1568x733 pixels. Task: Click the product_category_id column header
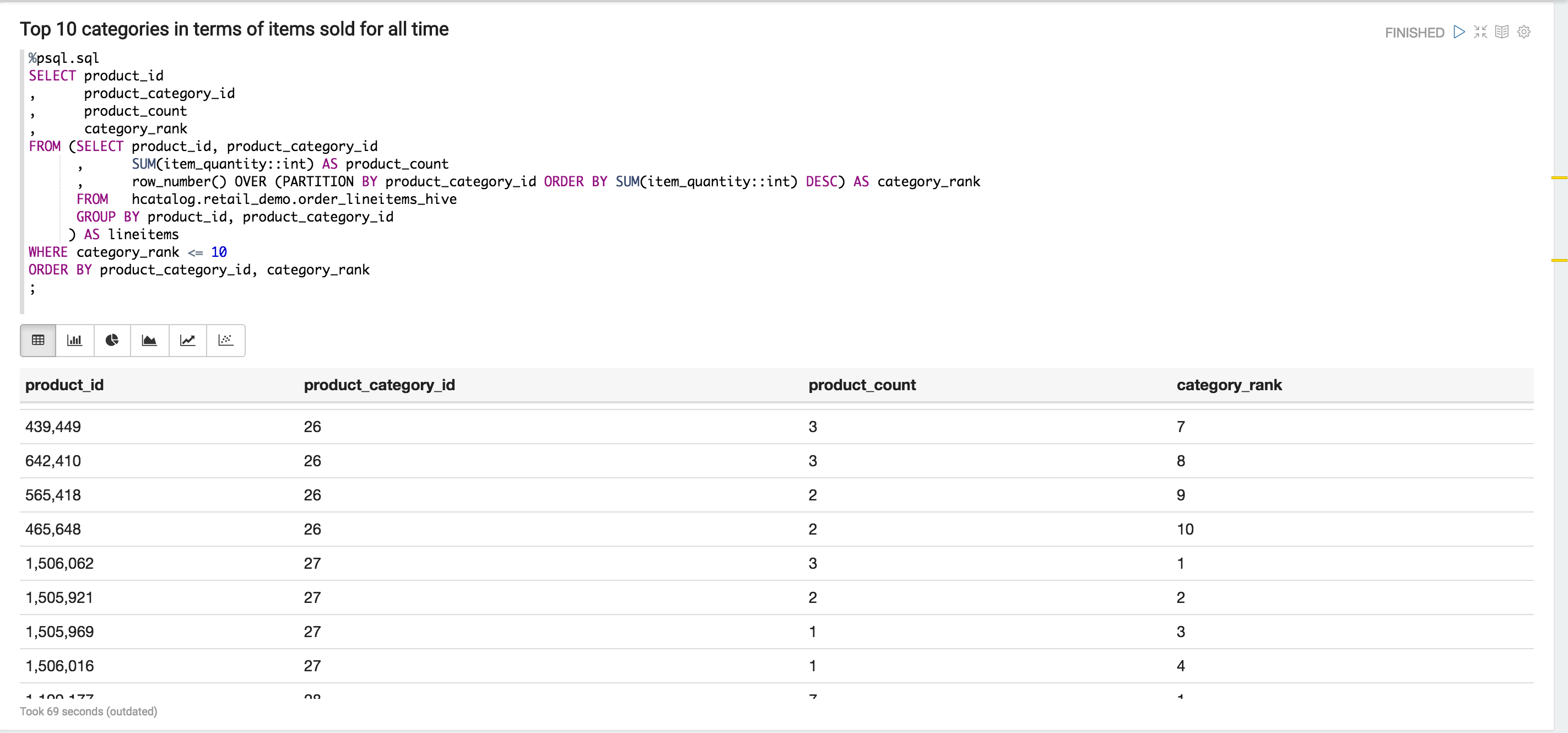[379, 385]
